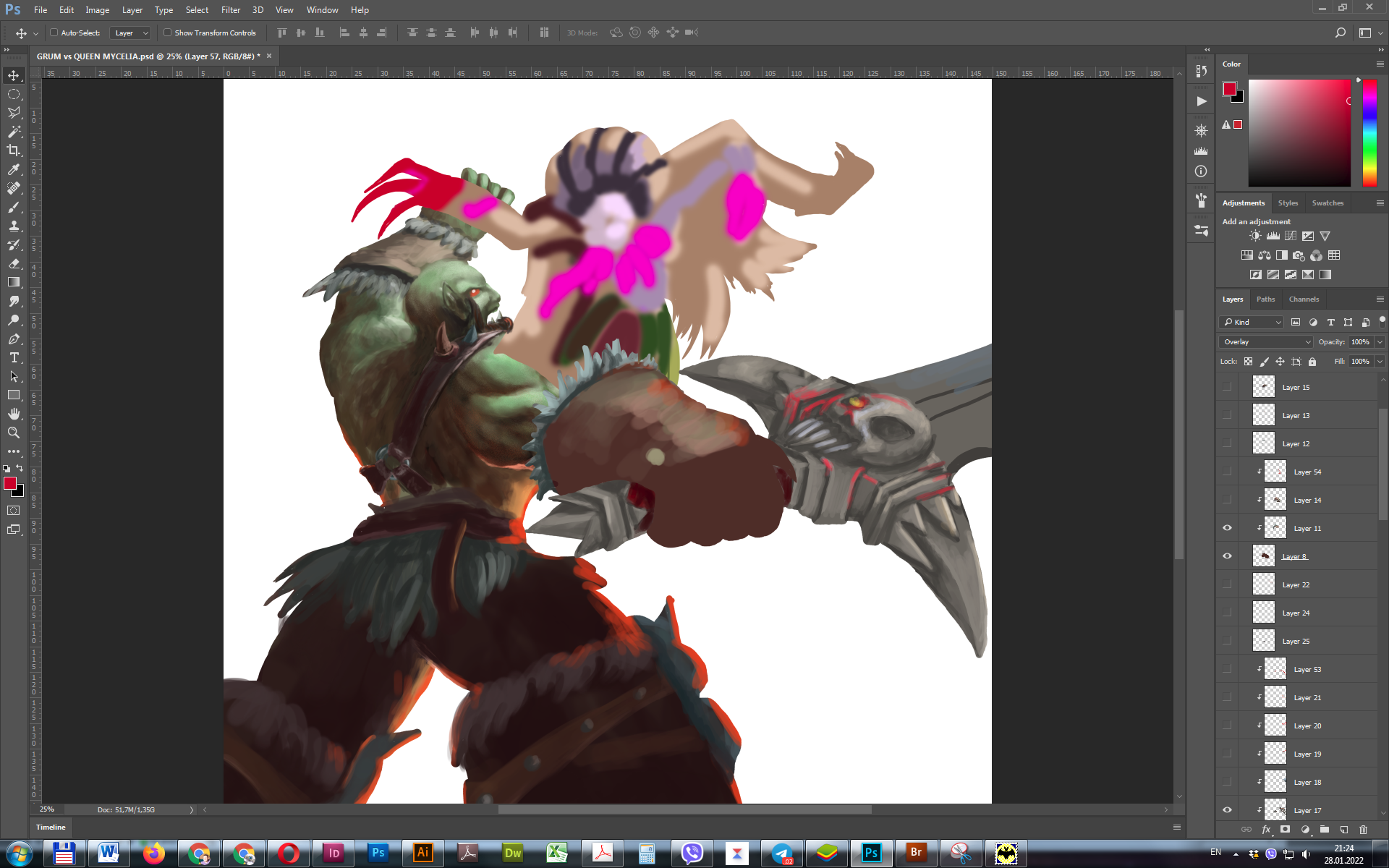1389x868 pixels.
Task: Select the Brush tool
Action: [14, 207]
